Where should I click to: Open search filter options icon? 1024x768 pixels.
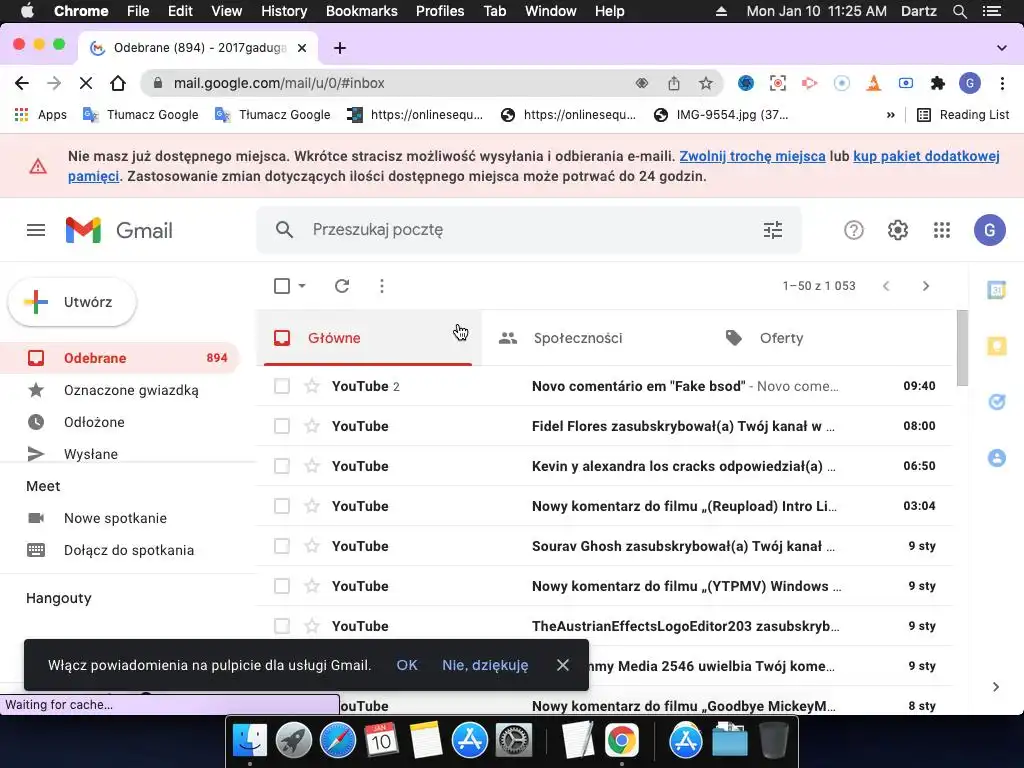tap(773, 230)
